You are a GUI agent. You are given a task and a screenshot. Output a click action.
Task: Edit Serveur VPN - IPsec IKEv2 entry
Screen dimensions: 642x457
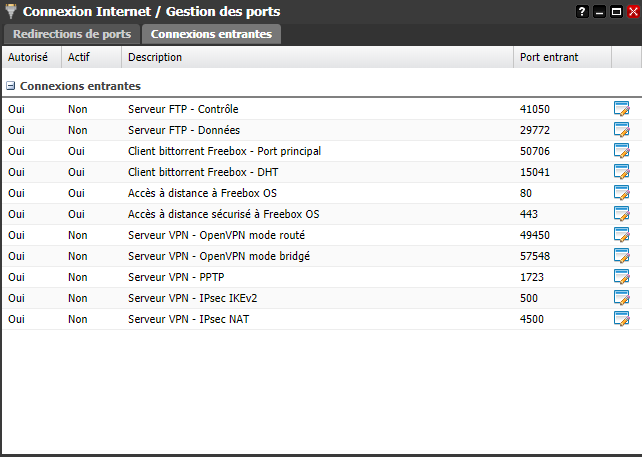pos(621,298)
